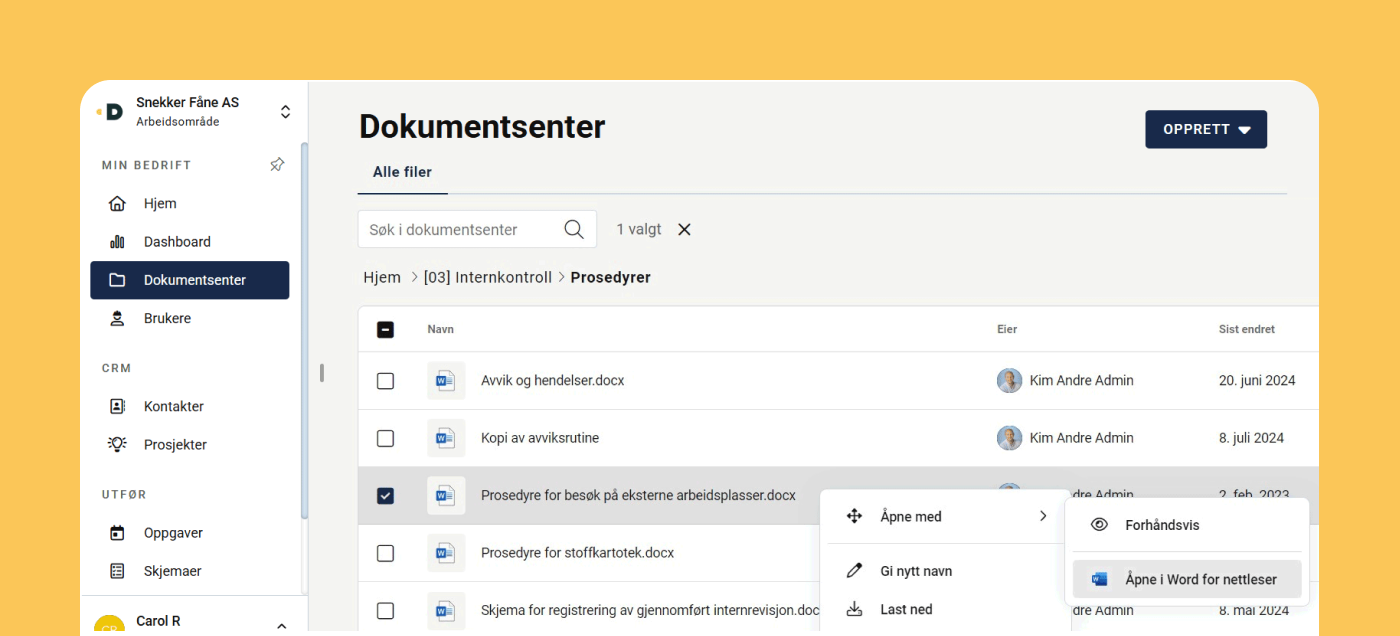Viewport: 1400px width, 636px height.
Task: Uncheck the selected Prosedyre for besøk row
Action: point(385,495)
